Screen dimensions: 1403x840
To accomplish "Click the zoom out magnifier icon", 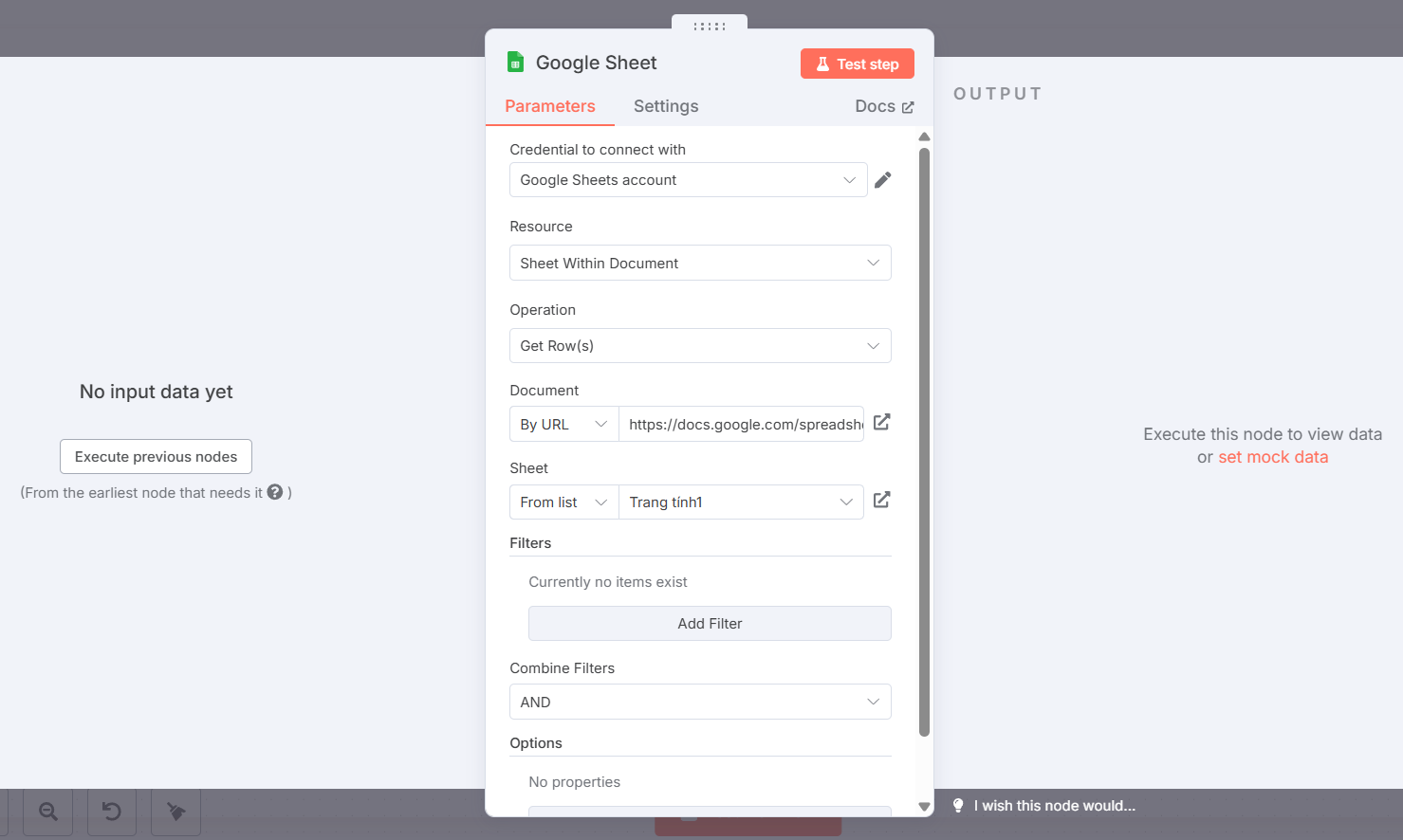I will [x=48, y=812].
